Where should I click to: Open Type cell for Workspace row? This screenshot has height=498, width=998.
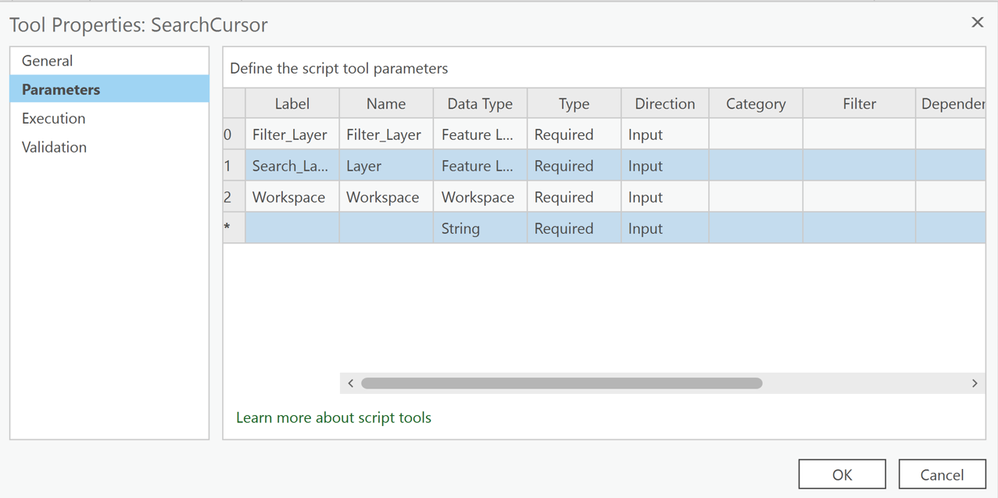pyautogui.click(x=573, y=198)
